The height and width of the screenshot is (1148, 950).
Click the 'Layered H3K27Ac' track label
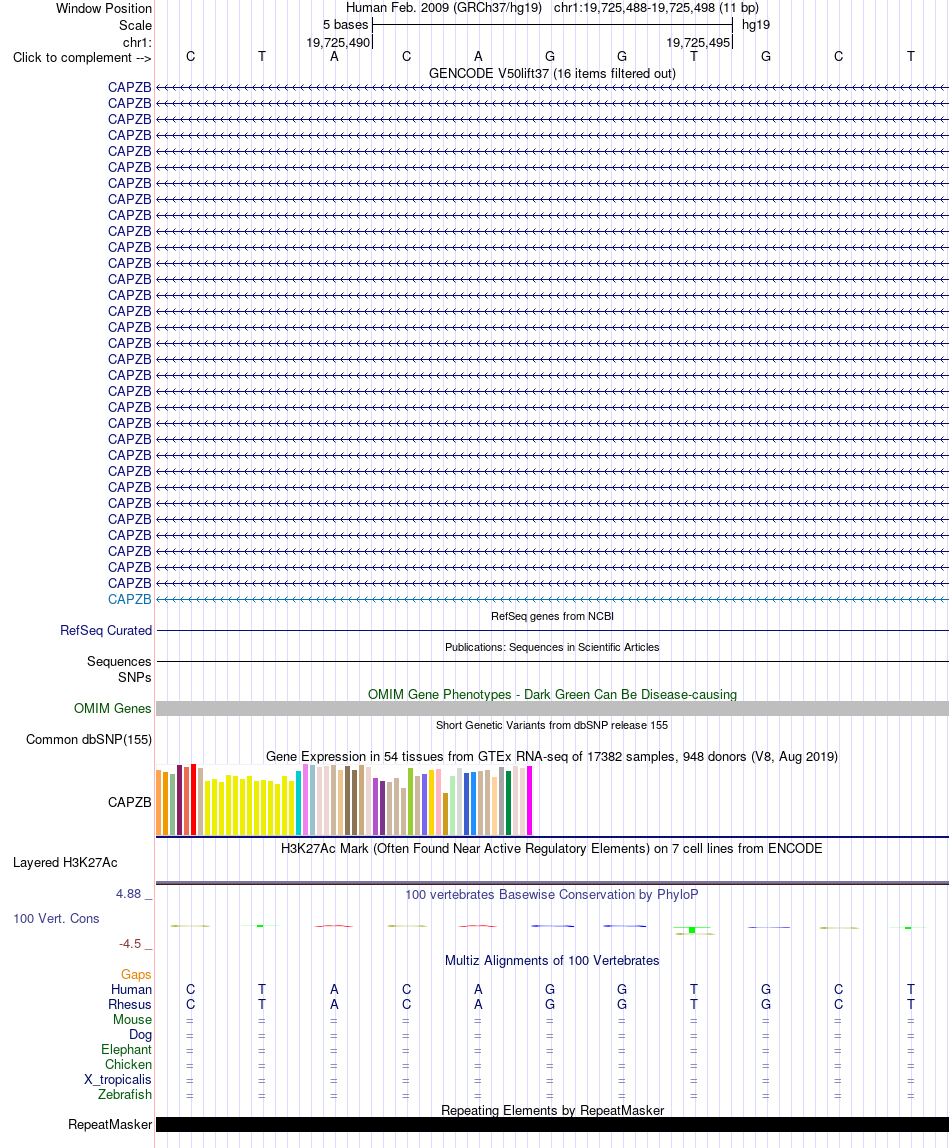(x=65, y=862)
